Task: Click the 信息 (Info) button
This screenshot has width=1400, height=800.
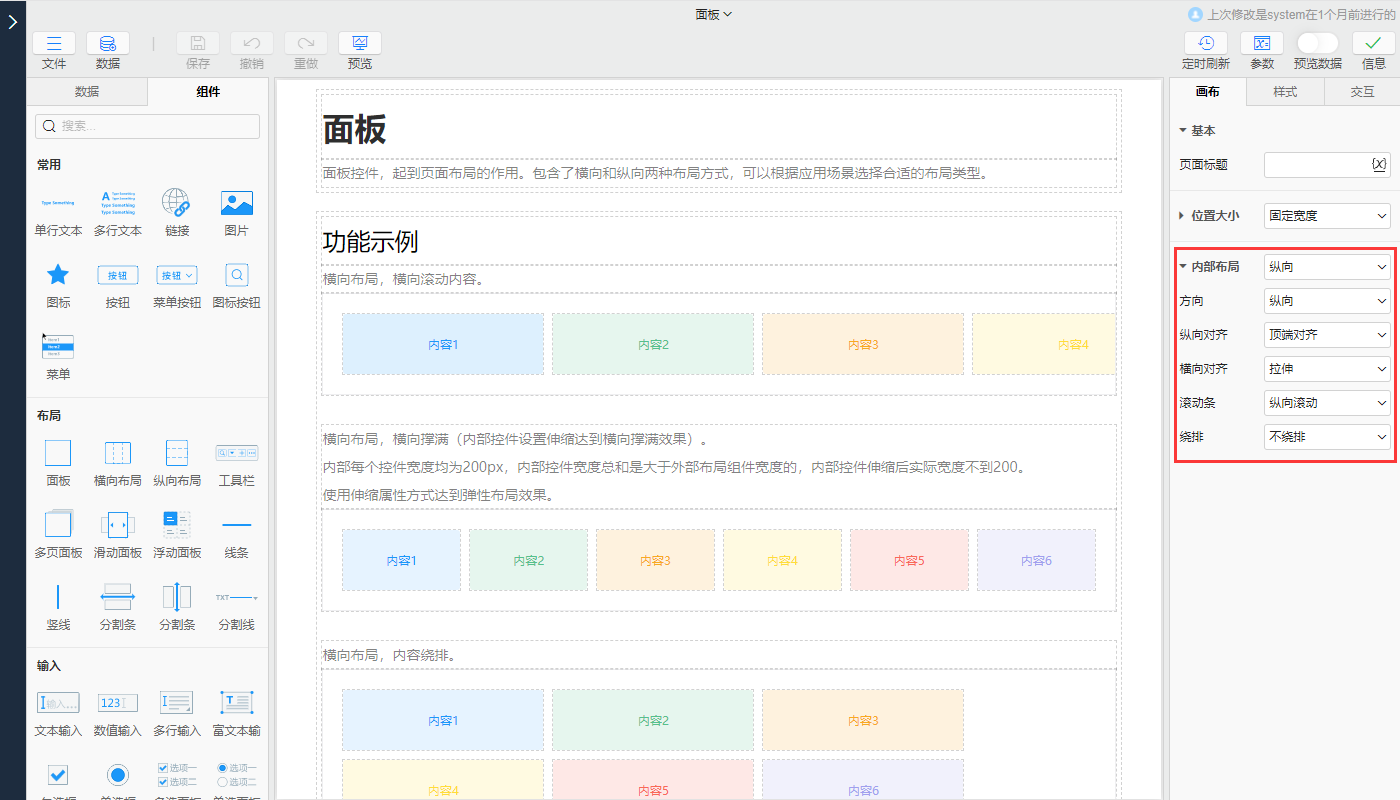Action: tap(1373, 44)
